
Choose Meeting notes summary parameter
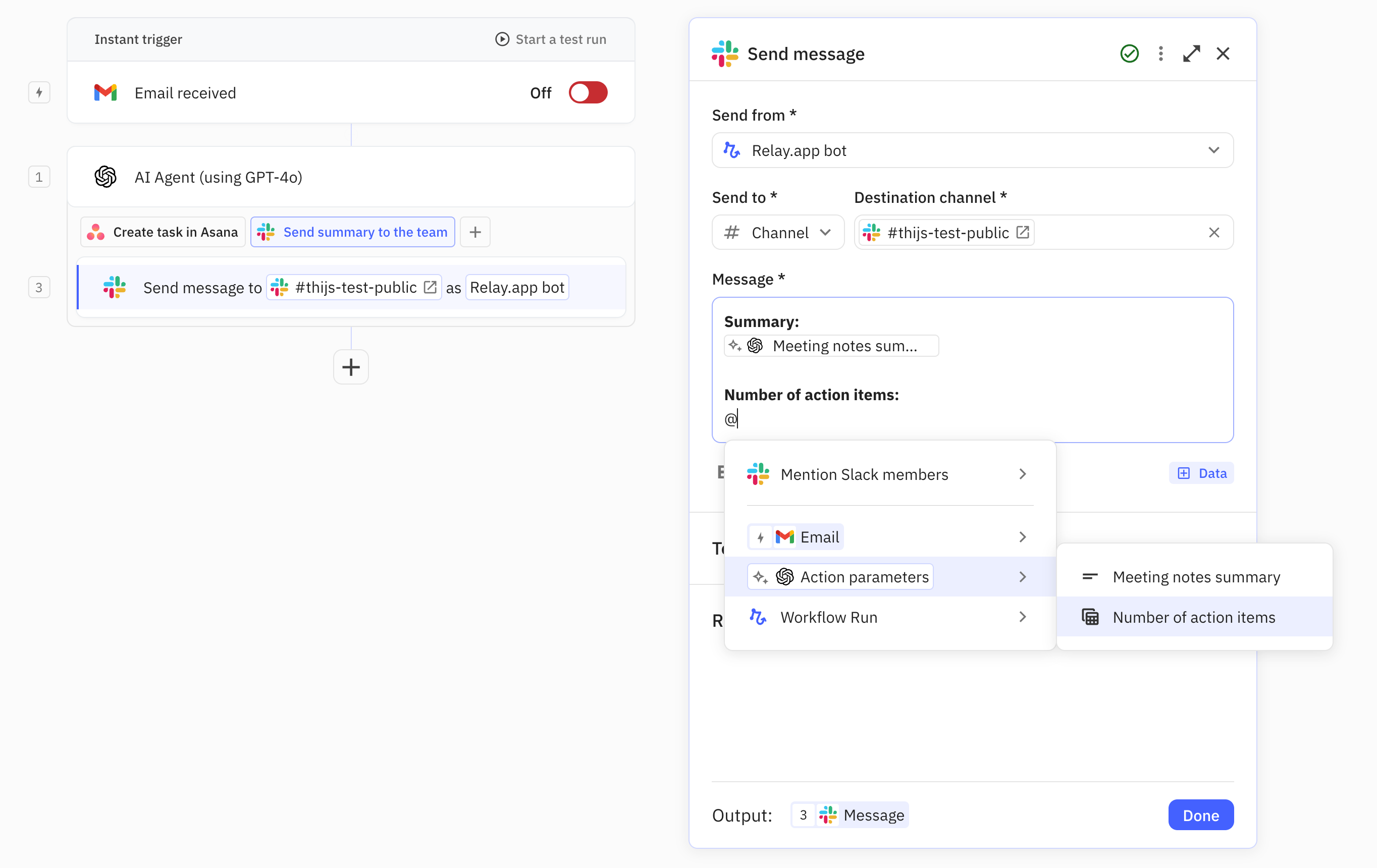pyautogui.click(x=1196, y=577)
